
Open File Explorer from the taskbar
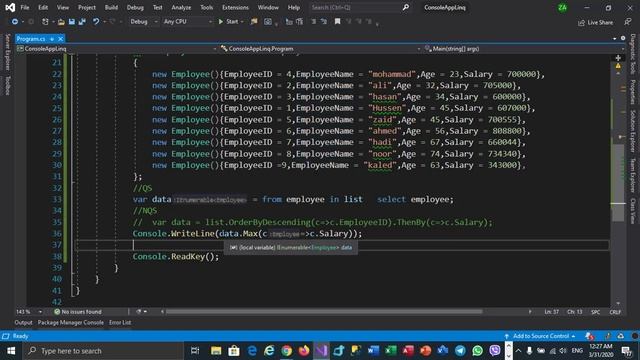(216, 351)
